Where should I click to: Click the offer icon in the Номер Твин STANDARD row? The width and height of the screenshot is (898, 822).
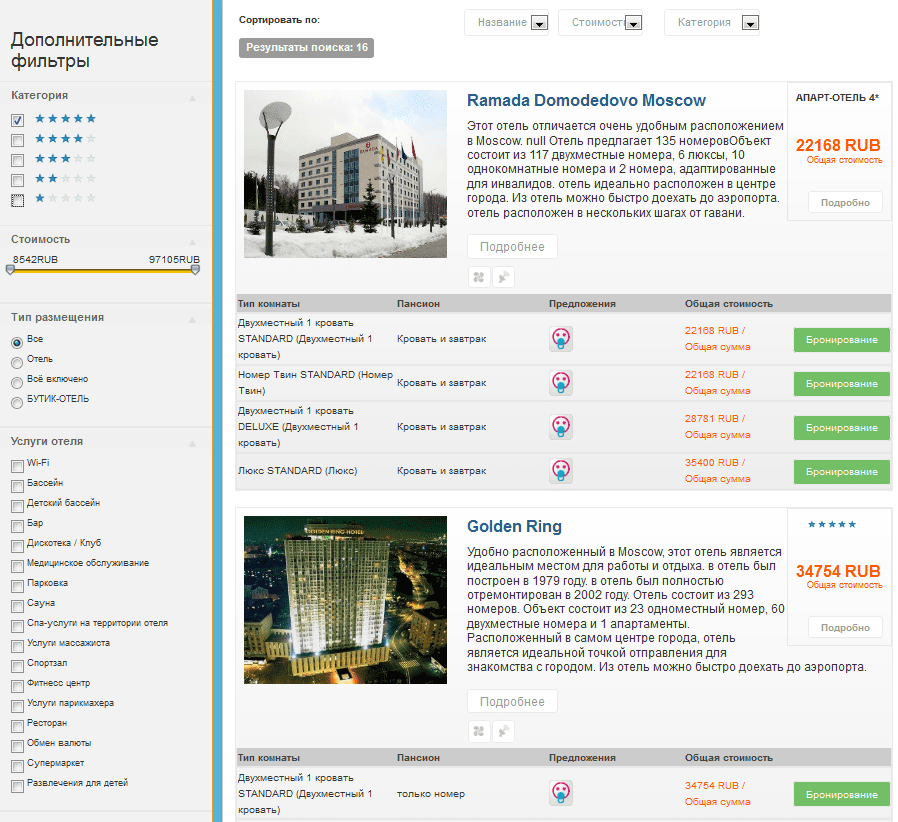561,382
